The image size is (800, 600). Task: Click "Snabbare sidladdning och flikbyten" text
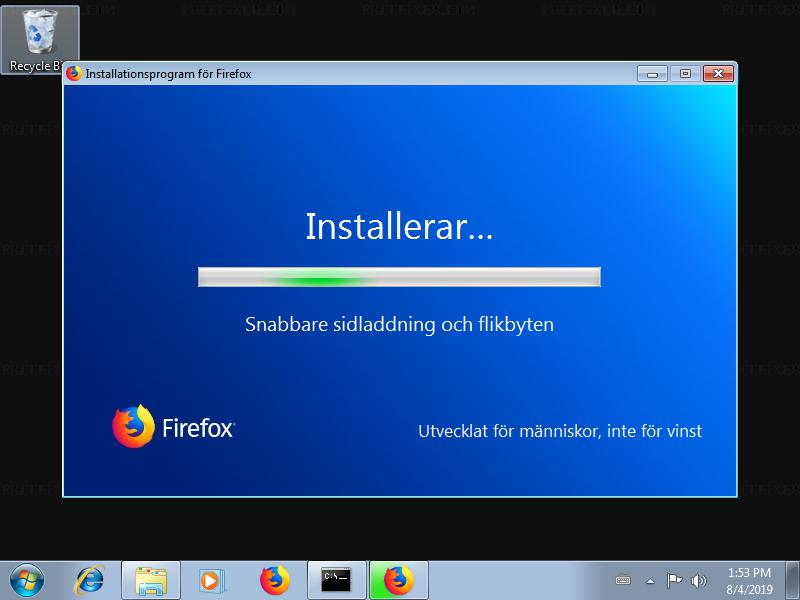pyautogui.click(x=399, y=324)
